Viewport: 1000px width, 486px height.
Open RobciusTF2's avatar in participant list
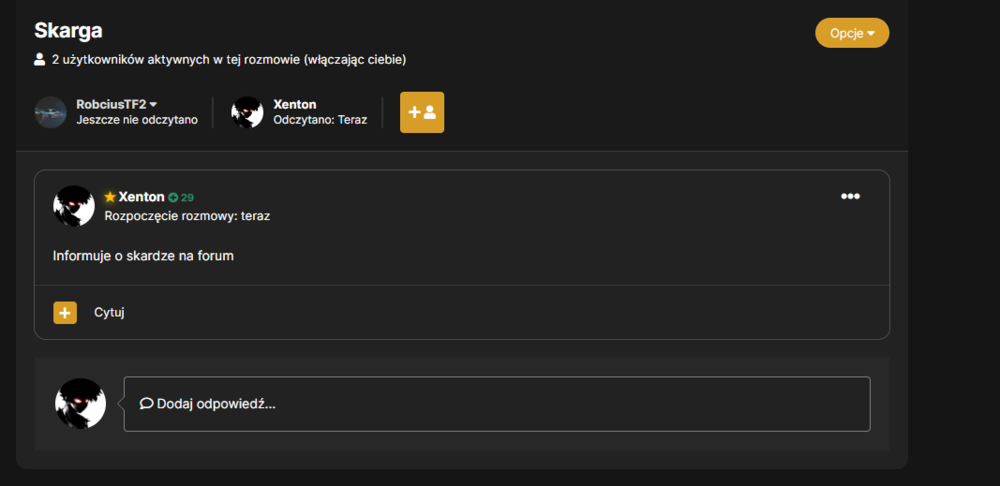coord(51,112)
